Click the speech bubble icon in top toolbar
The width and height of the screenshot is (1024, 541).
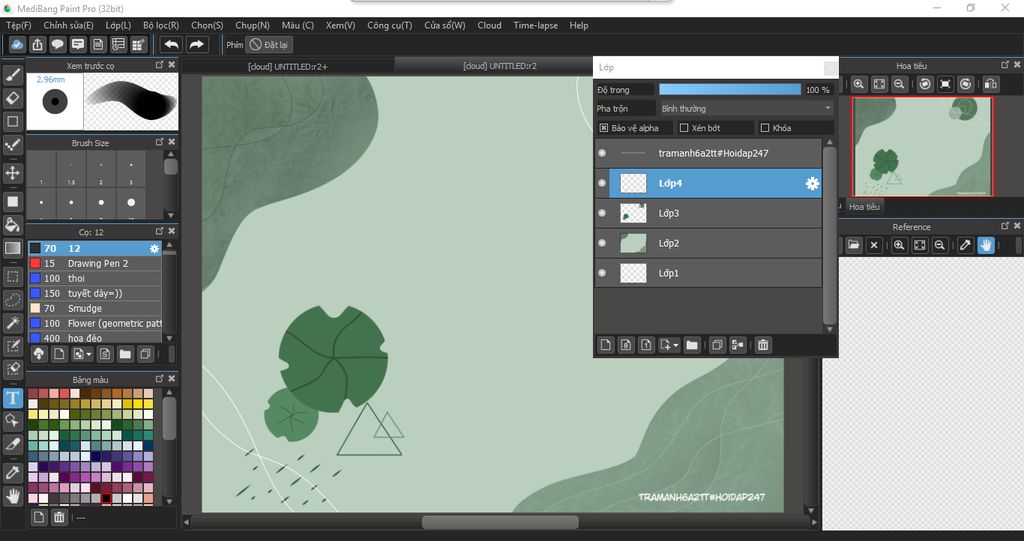point(57,44)
